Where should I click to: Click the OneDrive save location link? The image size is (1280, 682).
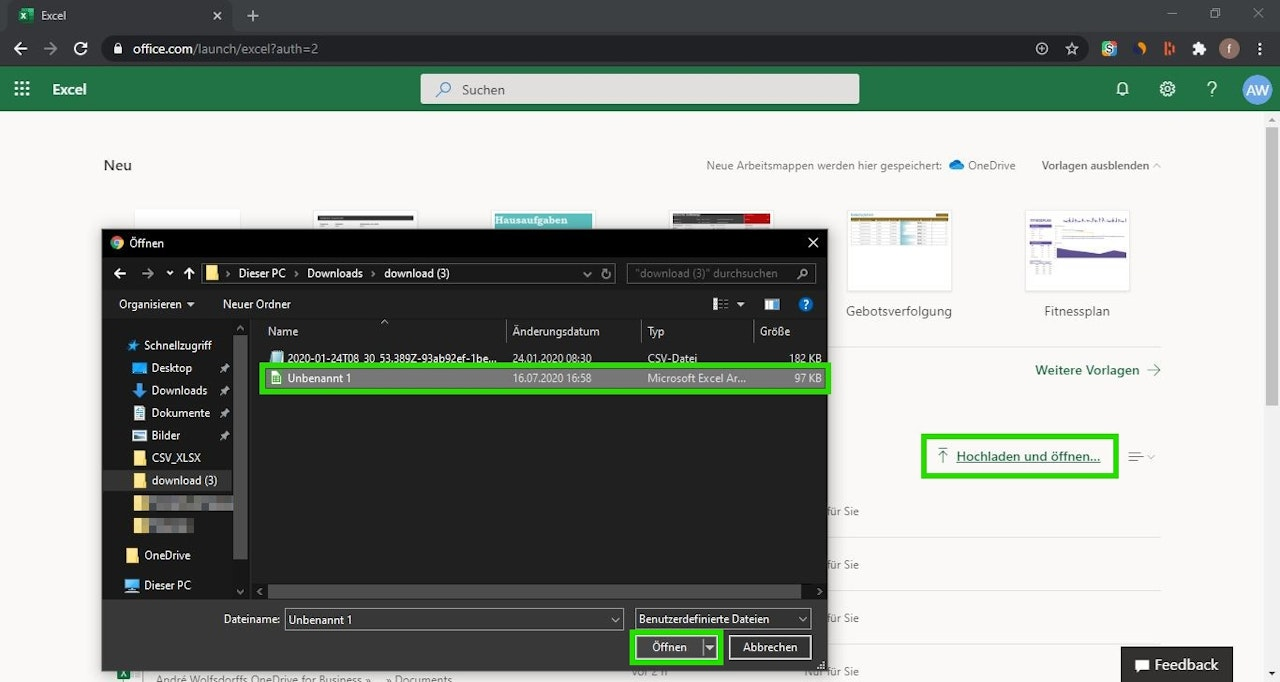click(x=982, y=165)
